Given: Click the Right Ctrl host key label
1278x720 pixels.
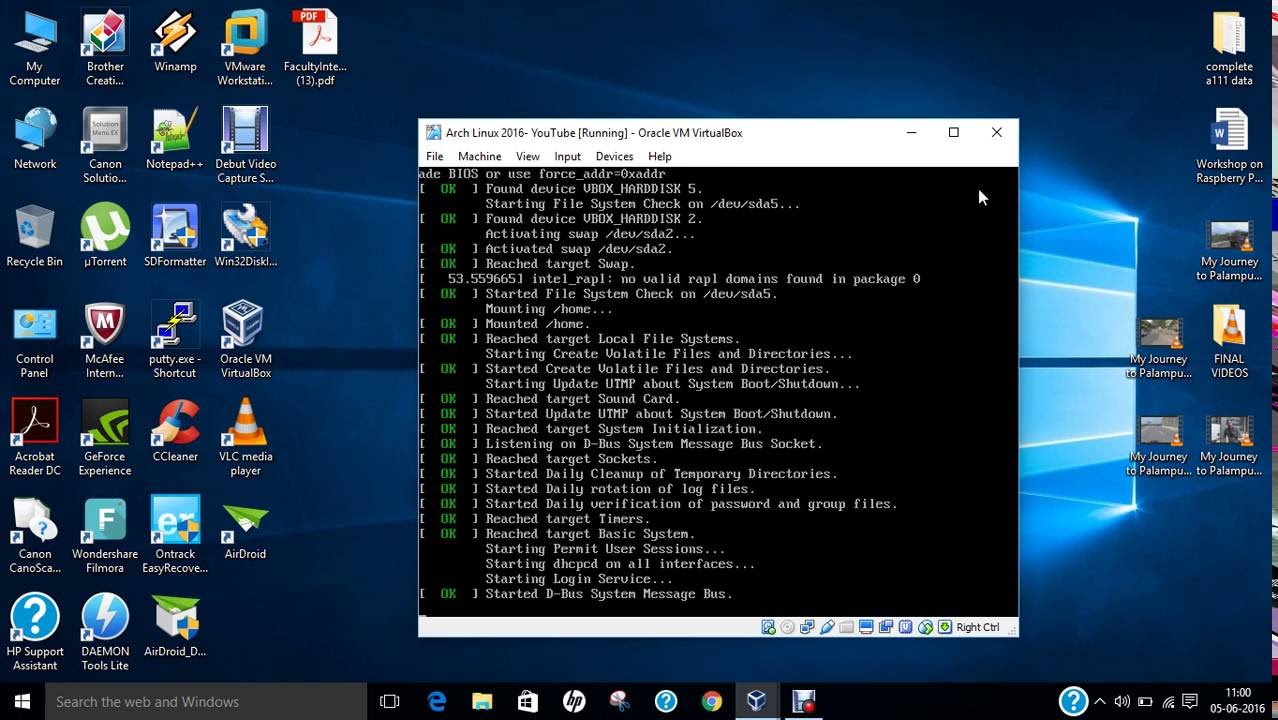Looking at the screenshot, I should pyautogui.click(x=978, y=627).
